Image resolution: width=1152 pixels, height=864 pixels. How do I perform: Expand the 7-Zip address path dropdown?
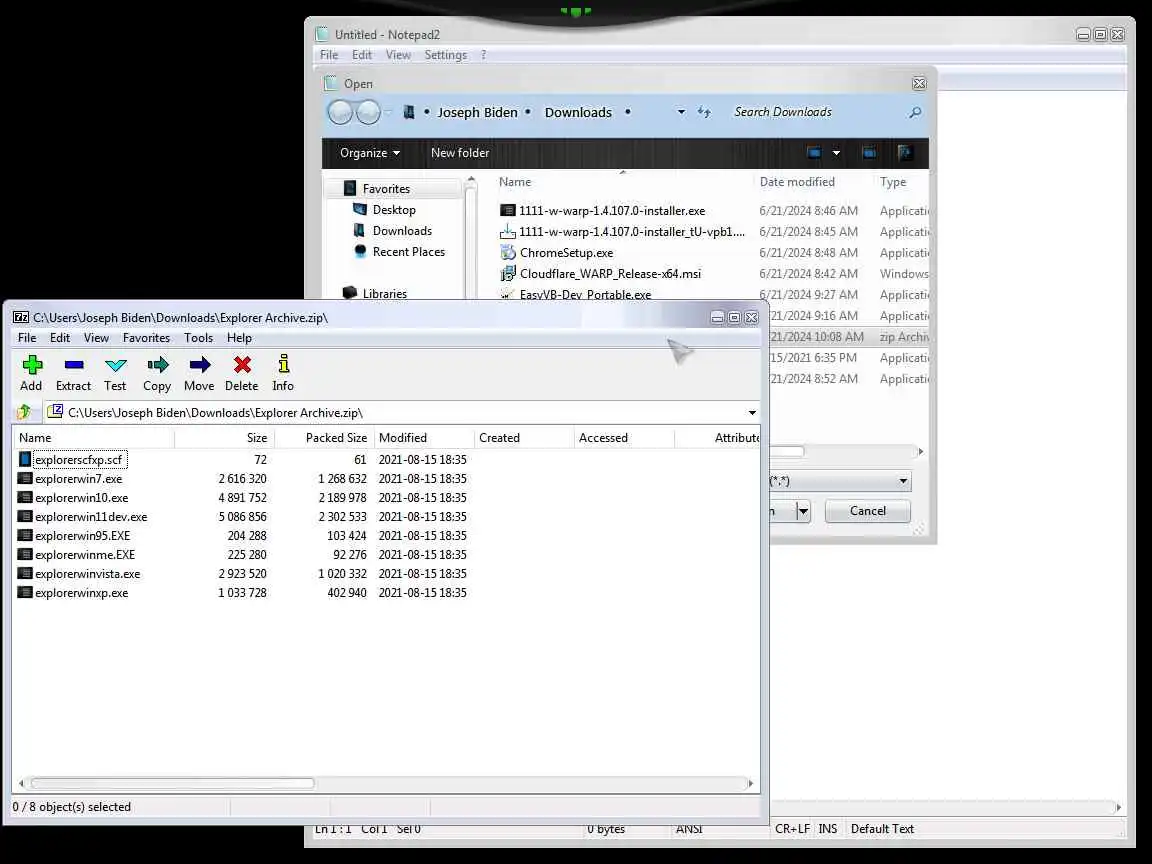pos(752,413)
